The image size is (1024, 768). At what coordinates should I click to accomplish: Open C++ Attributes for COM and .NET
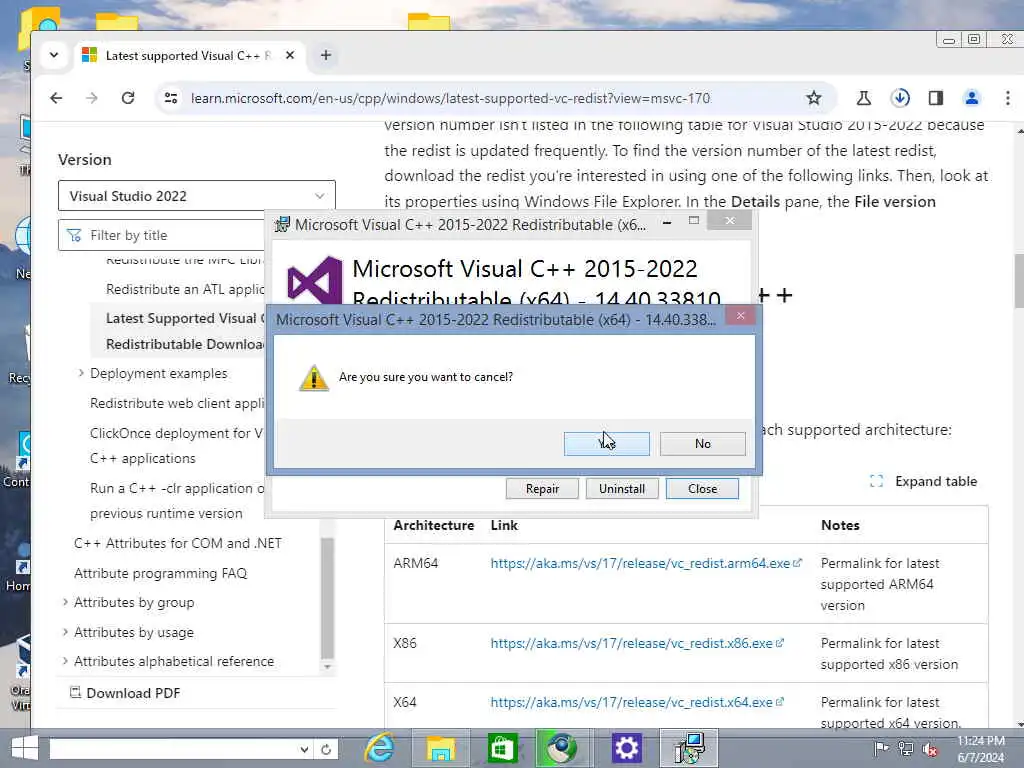point(178,543)
